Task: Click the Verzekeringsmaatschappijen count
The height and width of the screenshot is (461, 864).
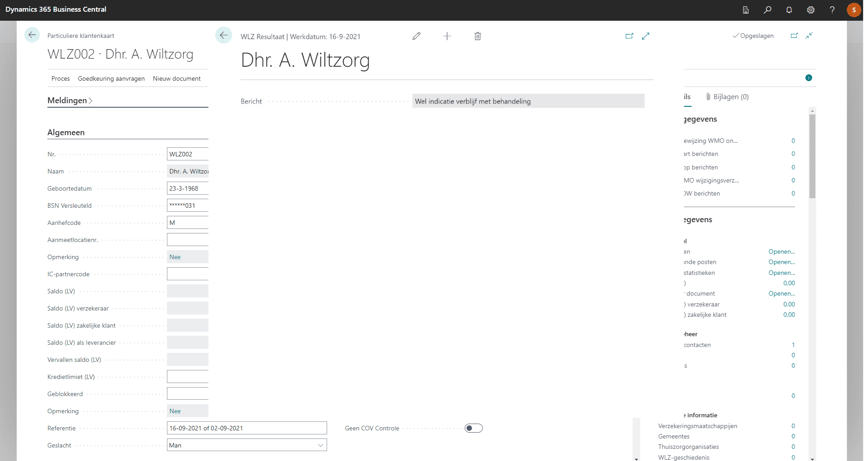Action: click(x=793, y=426)
